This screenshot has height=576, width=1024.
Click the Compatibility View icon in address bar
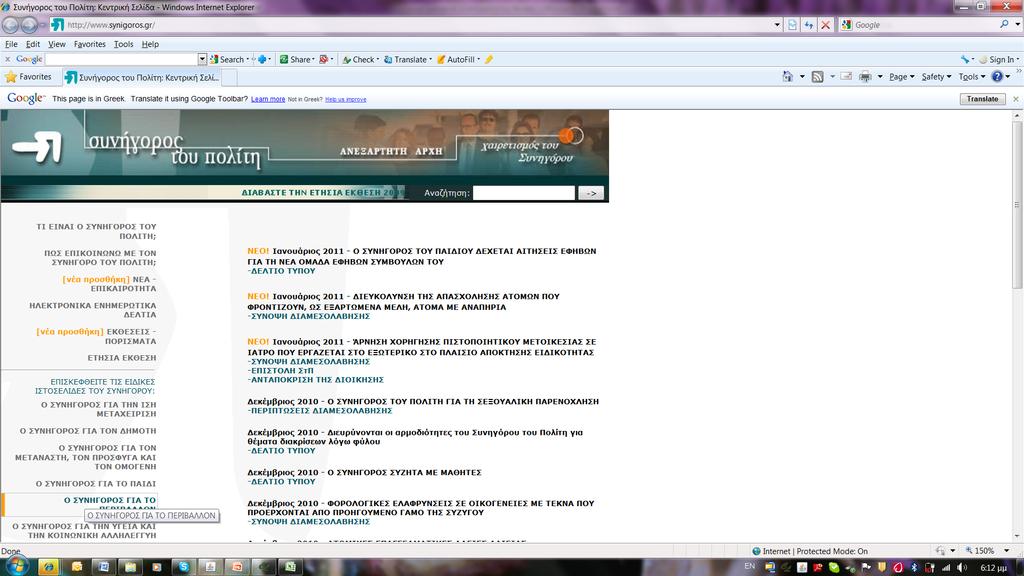(792, 25)
